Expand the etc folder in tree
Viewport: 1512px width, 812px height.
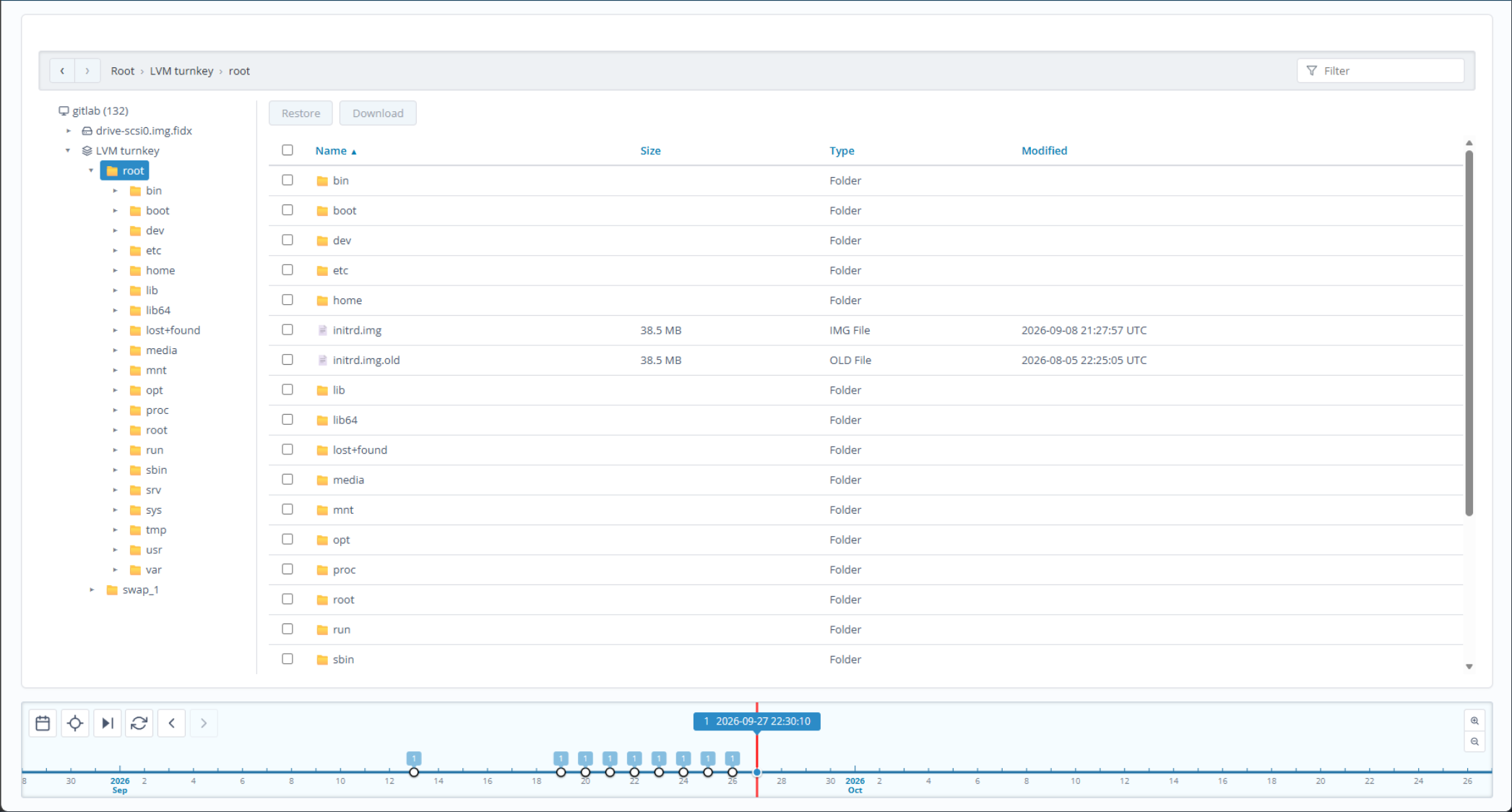(x=115, y=251)
